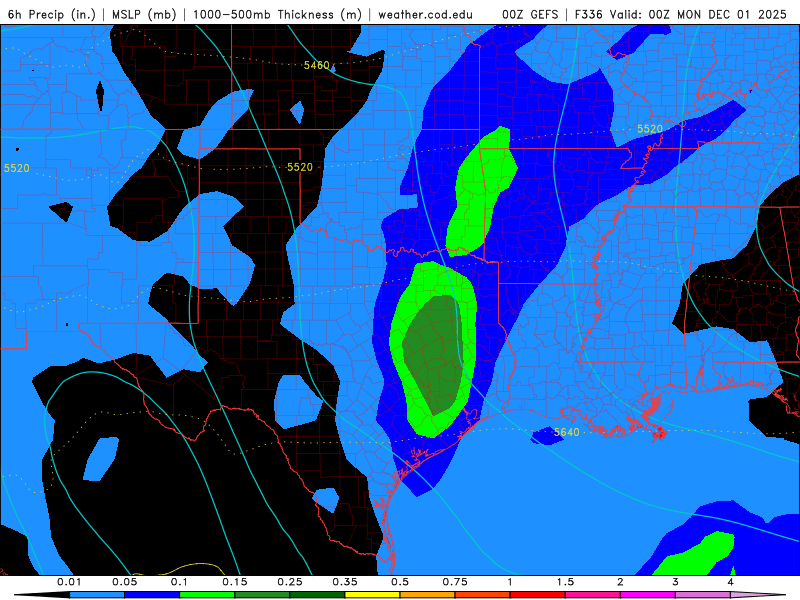Click the '5520' label in the map's center-left

(299, 167)
